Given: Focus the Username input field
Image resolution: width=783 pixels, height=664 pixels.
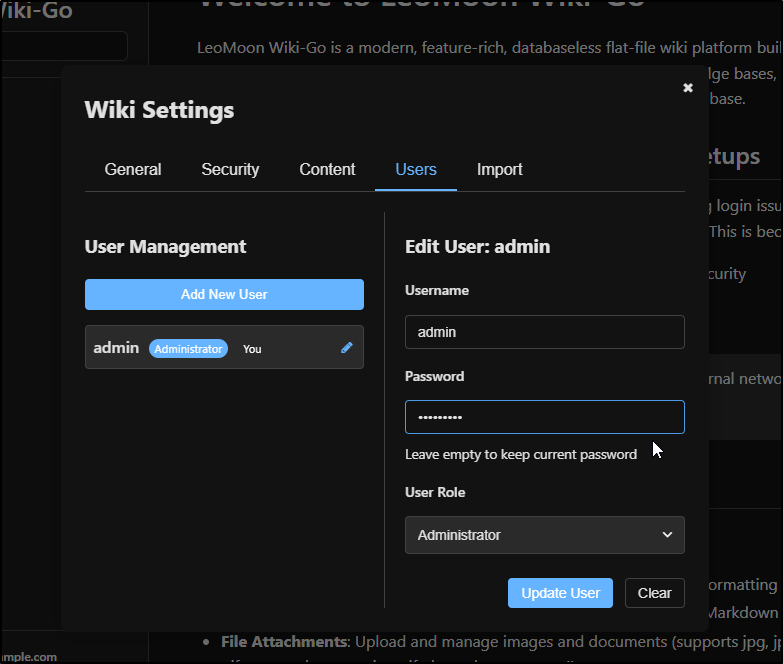Looking at the screenshot, I should [x=545, y=332].
